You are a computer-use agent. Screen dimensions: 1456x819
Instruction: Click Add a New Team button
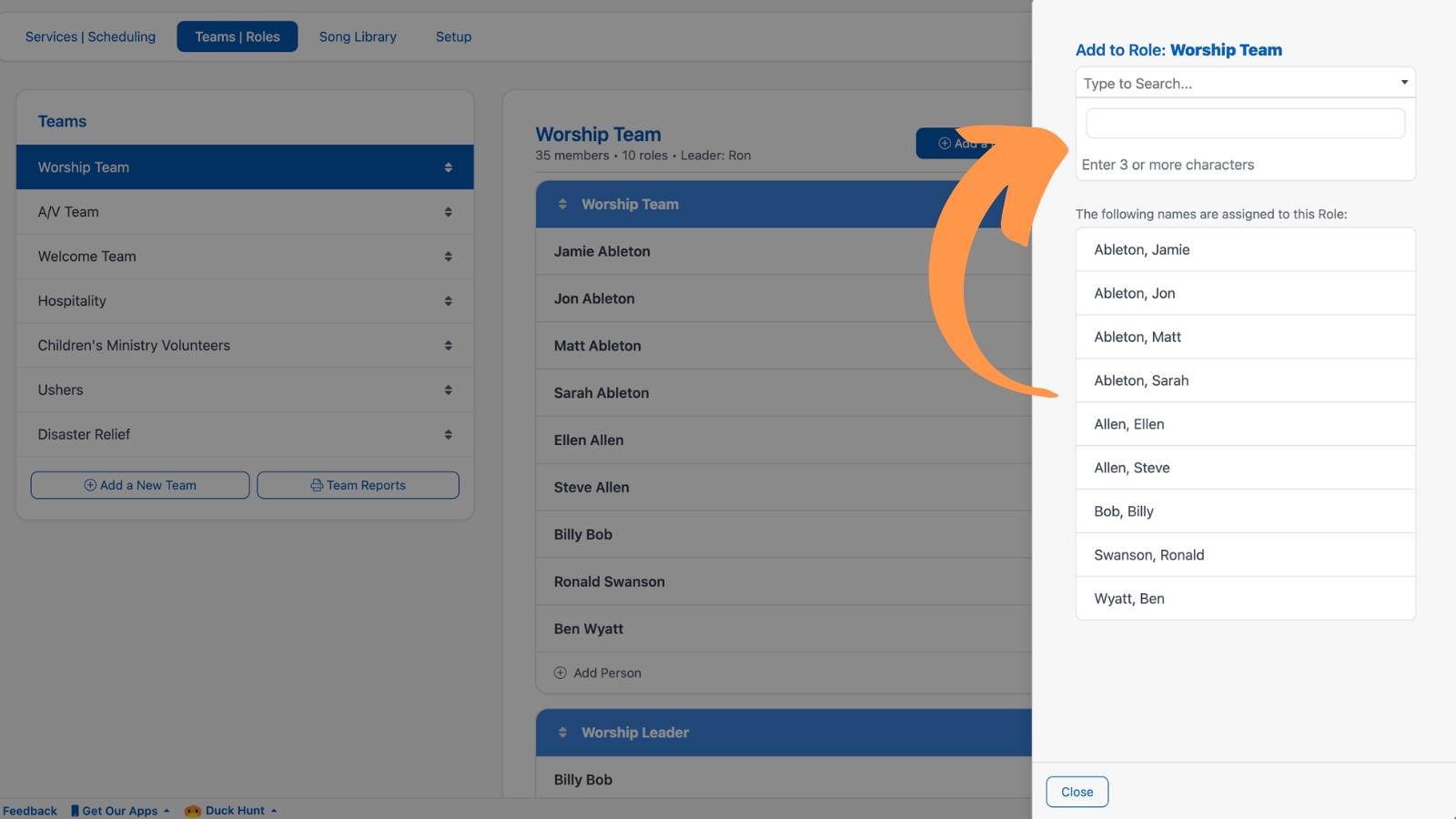click(140, 485)
